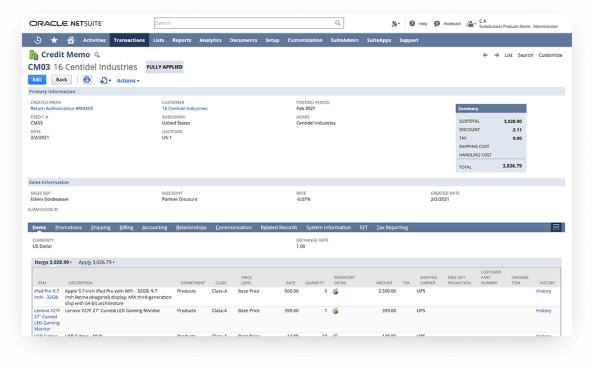
Task: Open inventory detail icon for iPad Pro row
Action: [335, 292]
